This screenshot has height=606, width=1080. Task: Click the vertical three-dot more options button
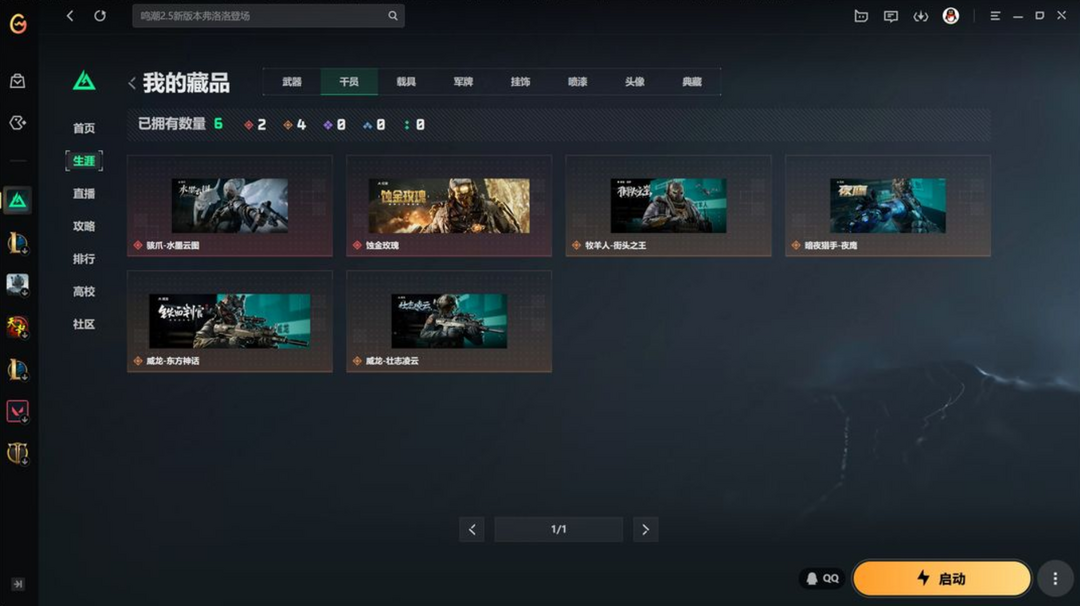point(1055,578)
